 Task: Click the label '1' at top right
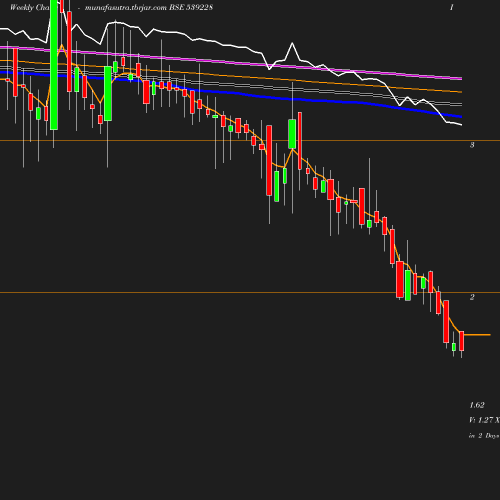[452, 7]
